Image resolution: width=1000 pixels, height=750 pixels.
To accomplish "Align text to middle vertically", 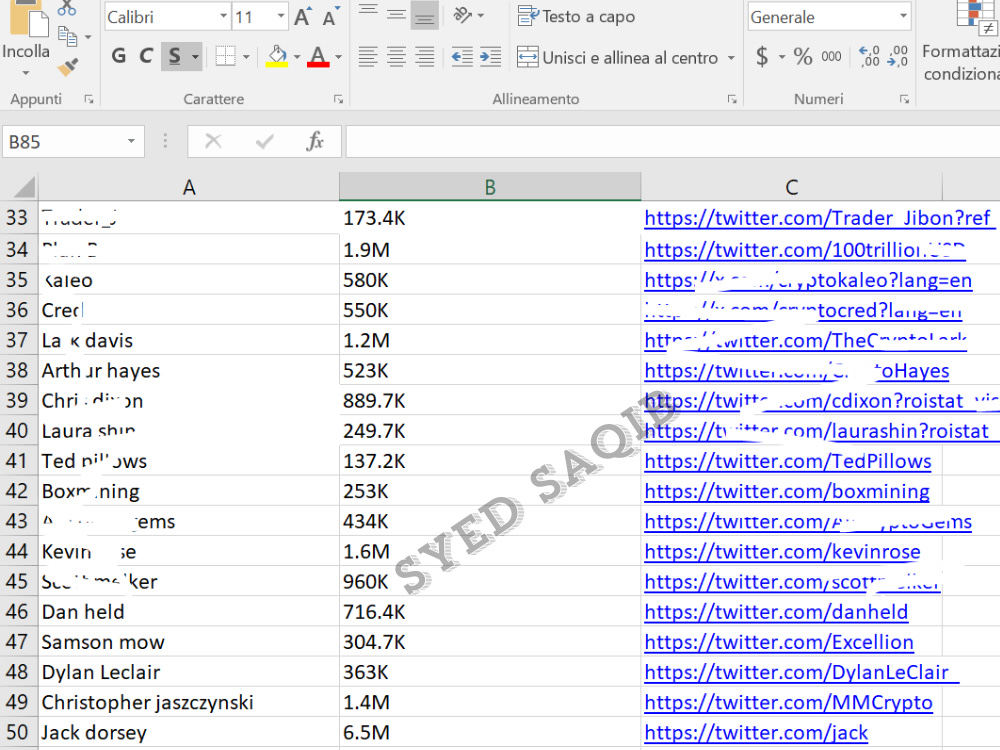I will point(396,14).
